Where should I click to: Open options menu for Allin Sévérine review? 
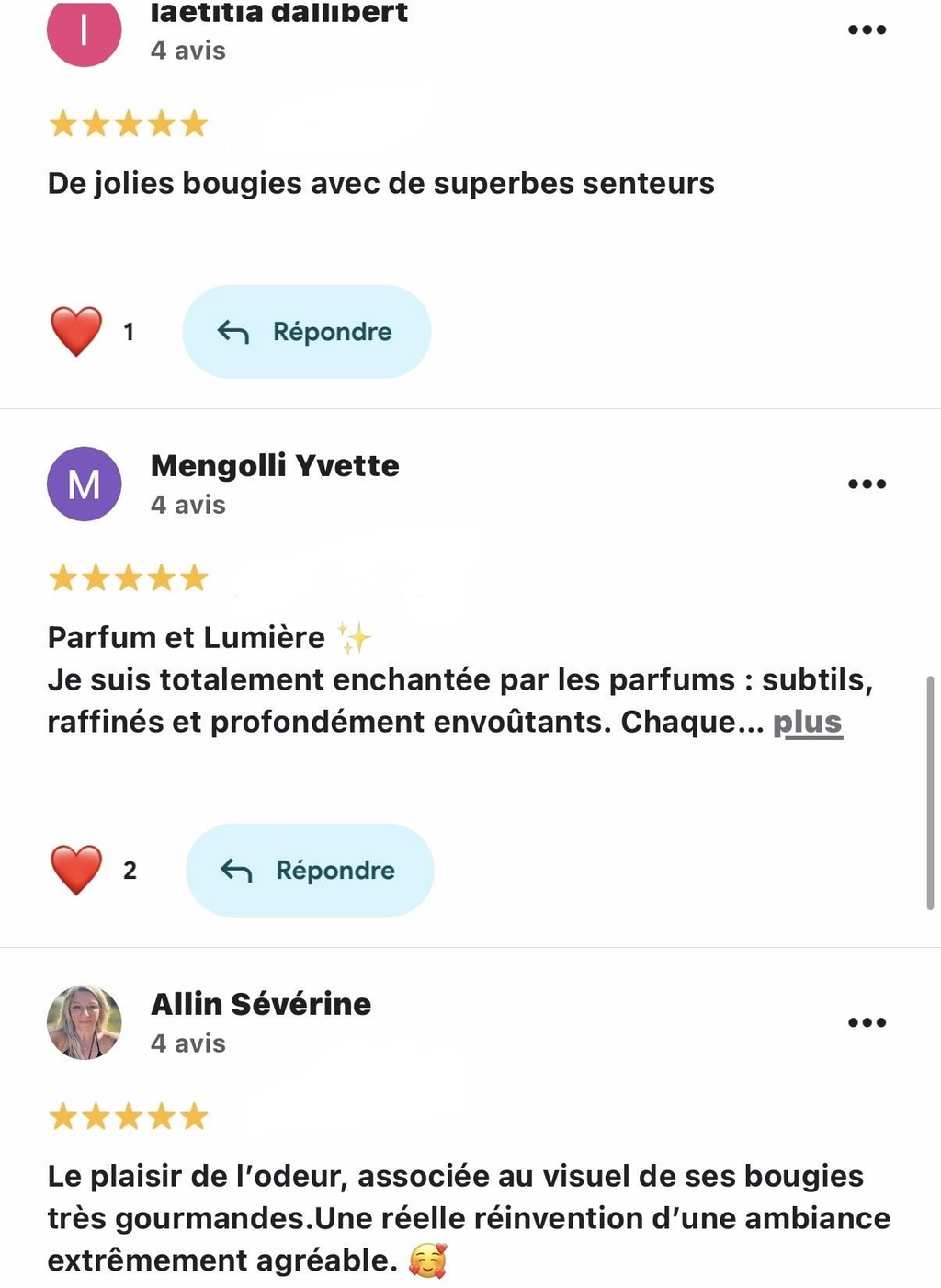867,1022
